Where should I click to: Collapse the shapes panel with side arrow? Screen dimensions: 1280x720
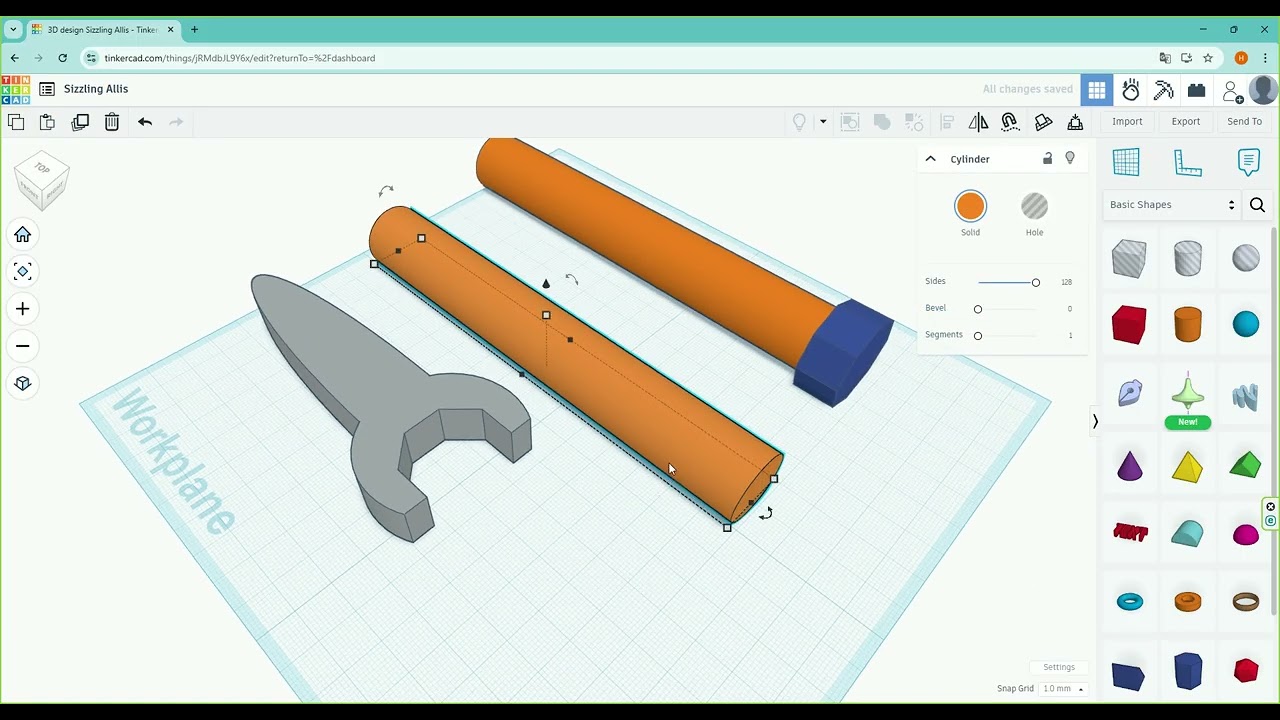pos(1095,422)
